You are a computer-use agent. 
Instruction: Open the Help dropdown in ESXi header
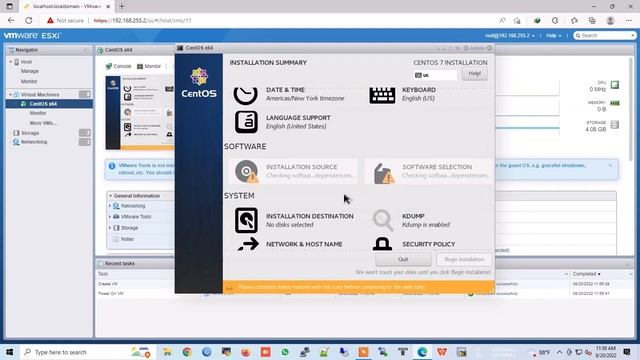coord(553,36)
